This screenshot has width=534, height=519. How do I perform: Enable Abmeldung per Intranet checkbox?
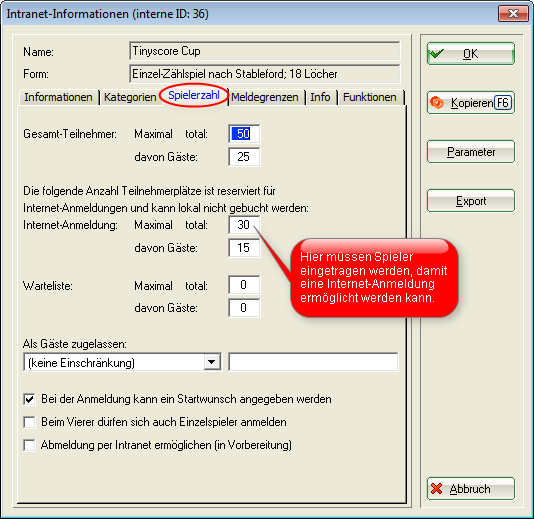[x=29, y=445]
